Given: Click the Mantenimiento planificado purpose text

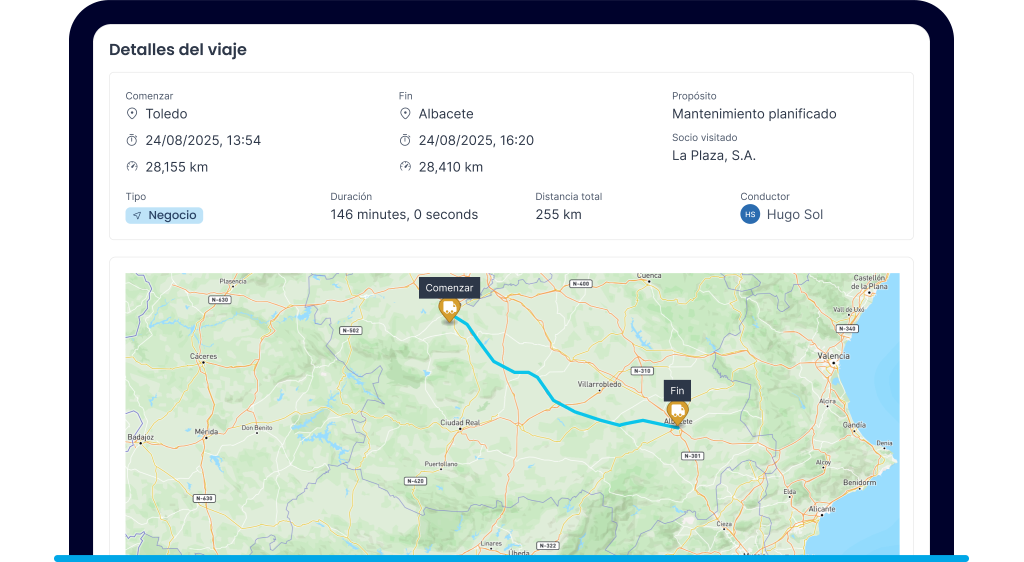Looking at the screenshot, I should (x=754, y=114).
